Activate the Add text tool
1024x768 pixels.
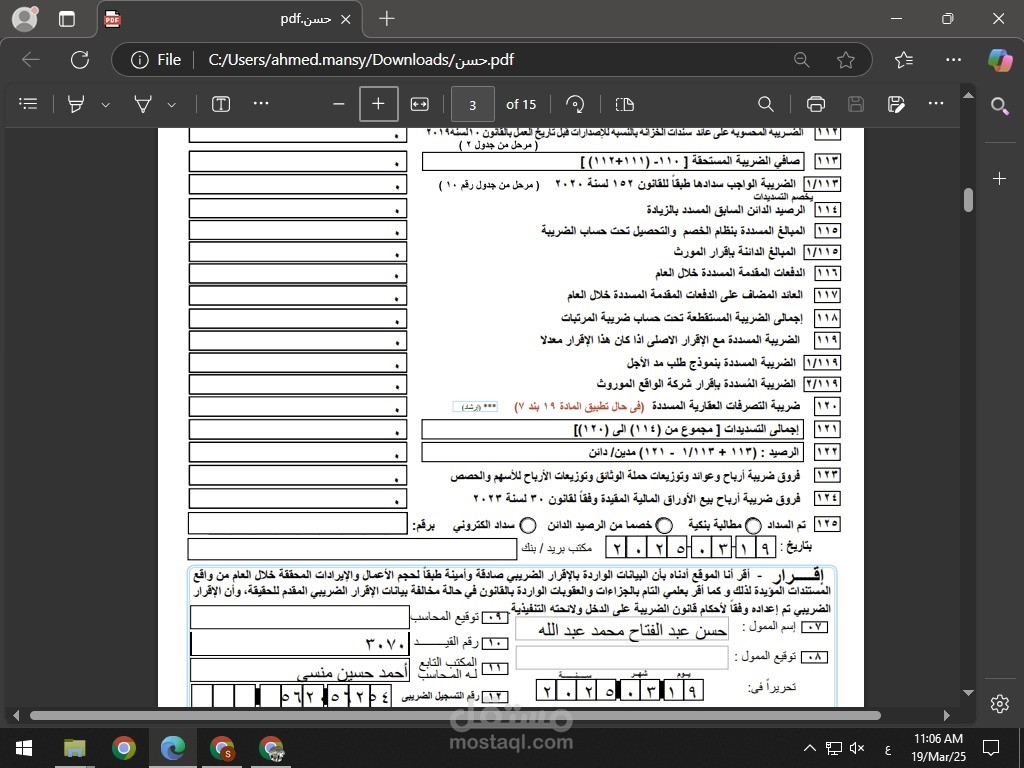click(x=221, y=104)
